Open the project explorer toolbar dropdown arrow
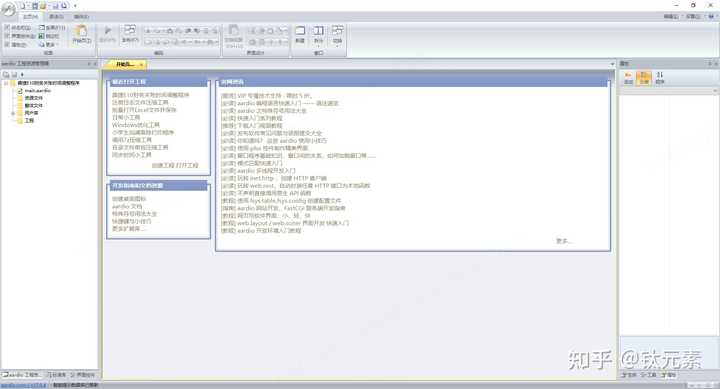The width and height of the screenshot is (720, 389). 22,74
